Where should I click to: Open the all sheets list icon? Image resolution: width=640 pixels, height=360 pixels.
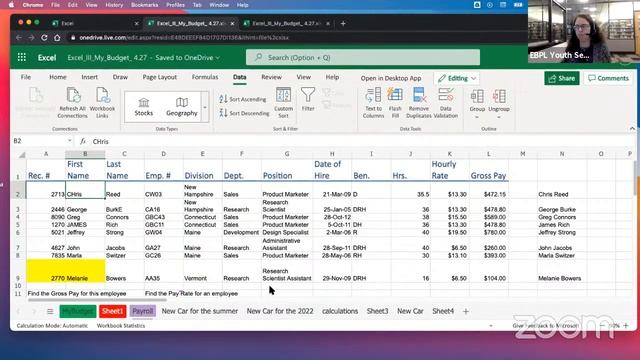pos(50,311)
